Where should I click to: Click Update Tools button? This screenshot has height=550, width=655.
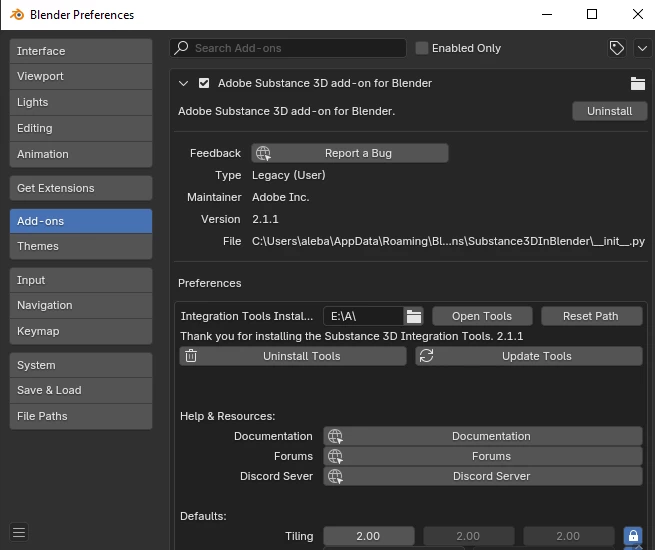coord(529,356)
